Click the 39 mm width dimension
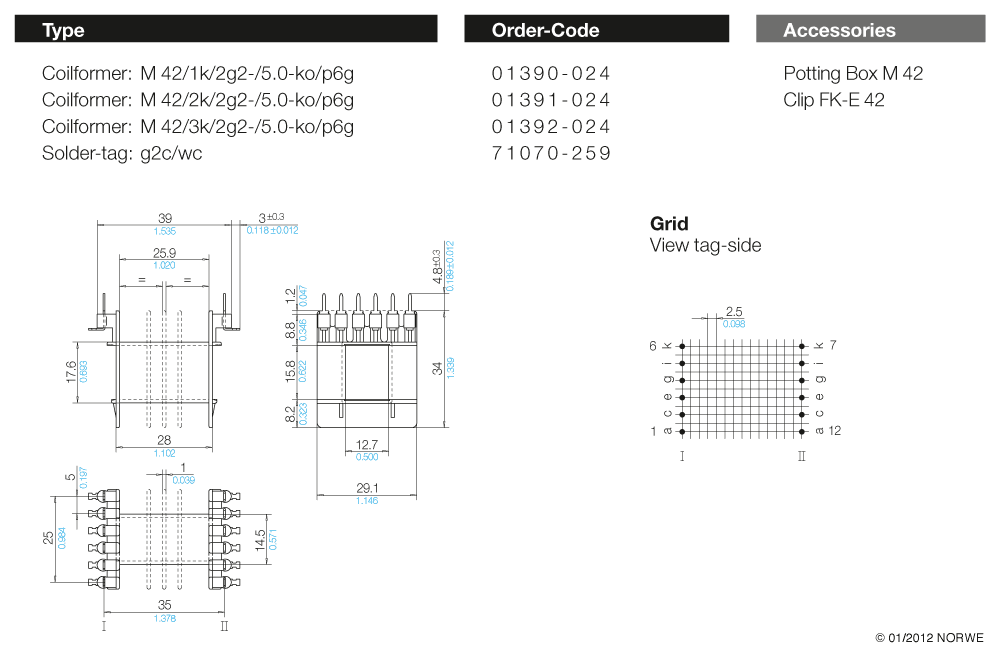Image resolution: width=1000 pixels, height=659 pixels. [166, 219]
